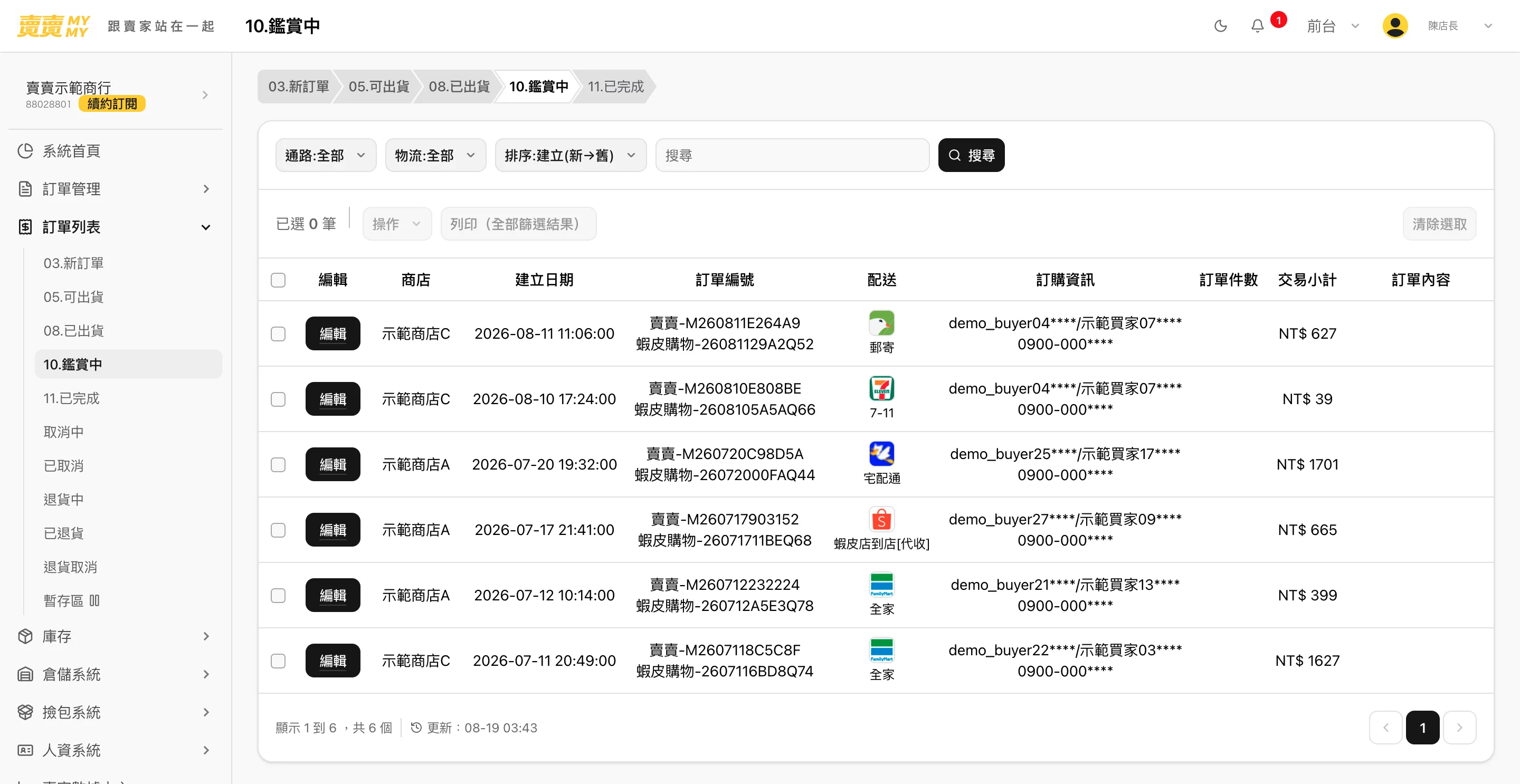Screen dimensions: 1520x784
Task: Click 人資系統 ID card icon
Action: click(25, 750)
